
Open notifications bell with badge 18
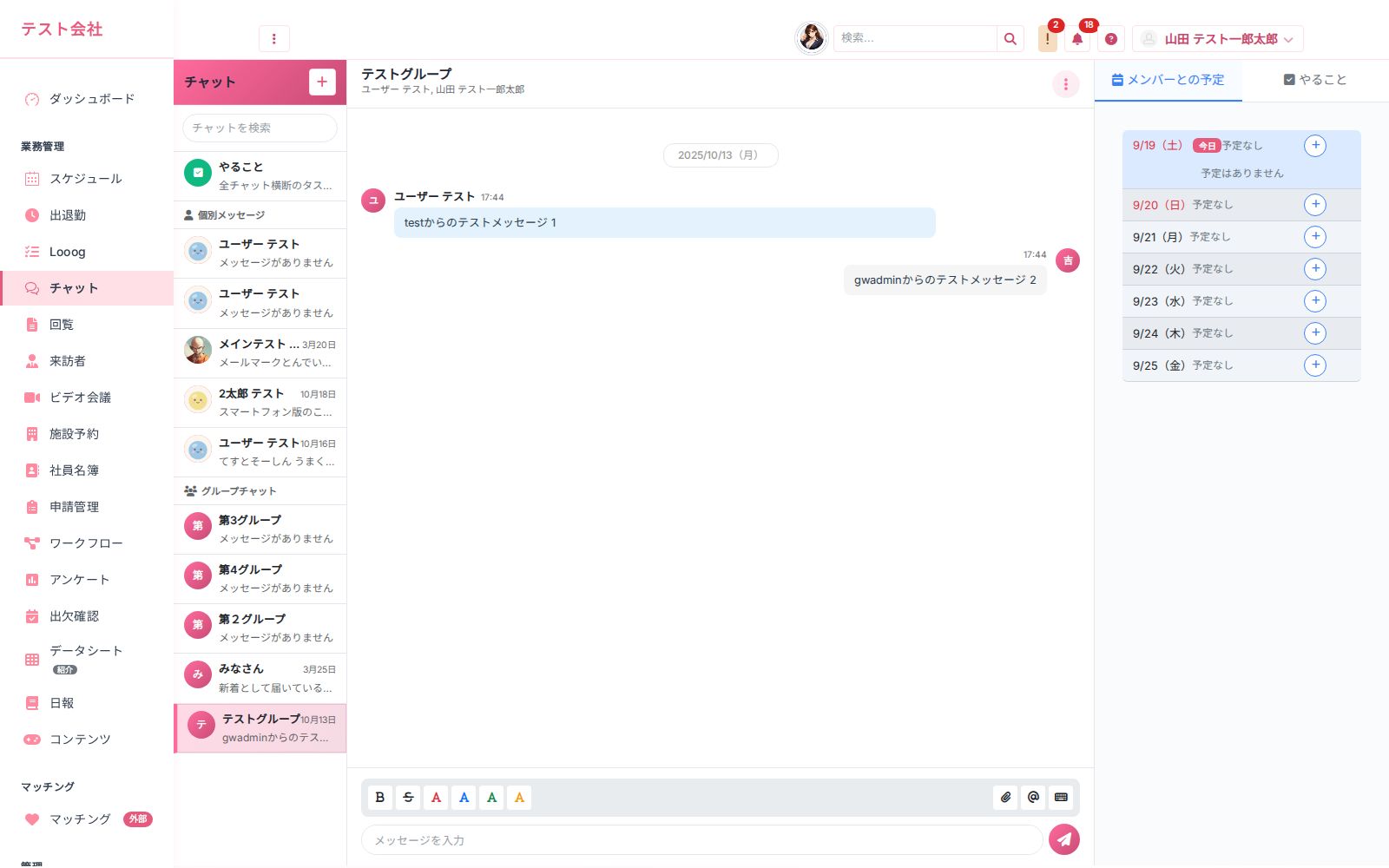pyautogui.click(x=1077, y=39)
